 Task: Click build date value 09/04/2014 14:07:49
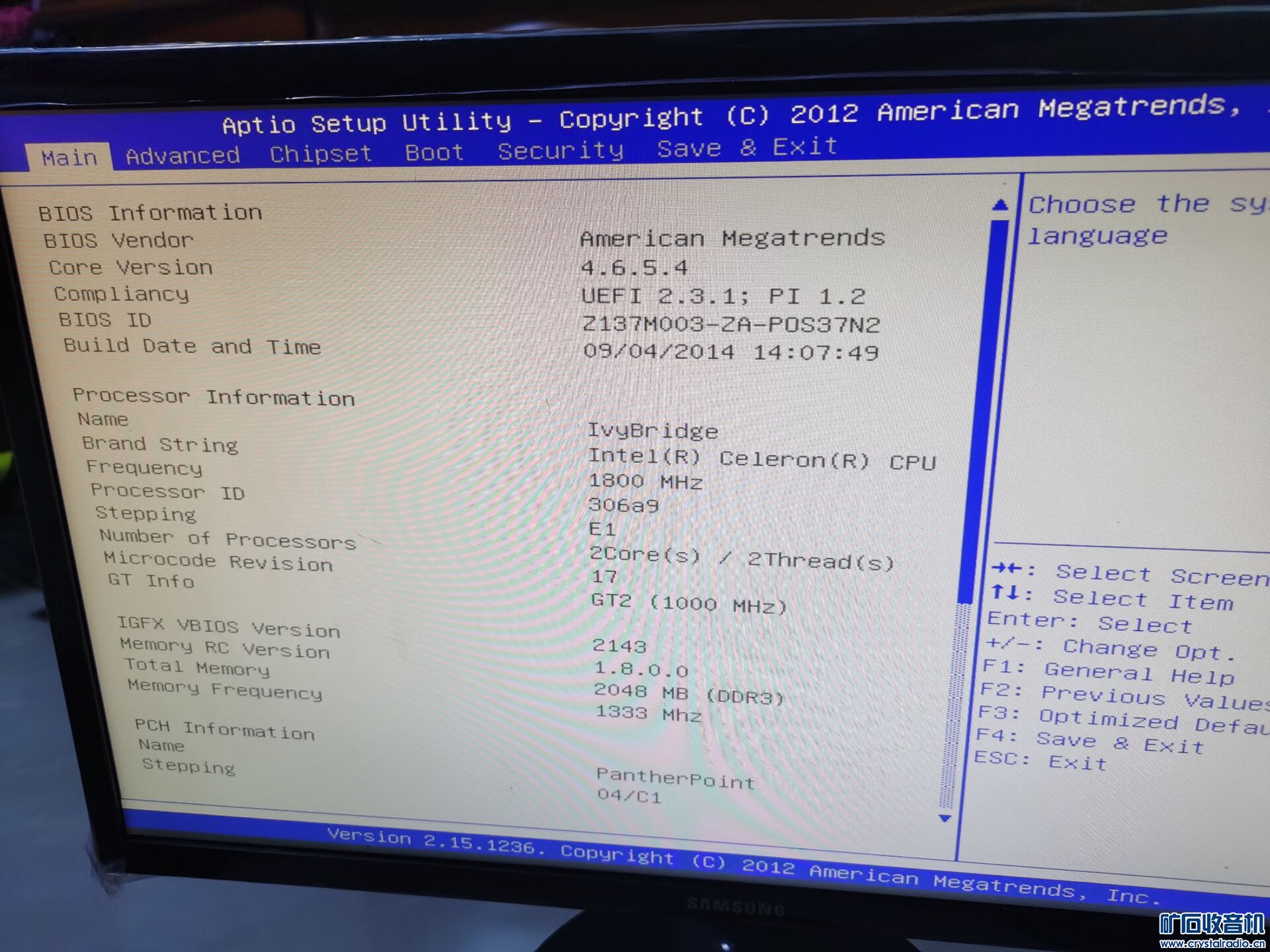click(731, 352)
